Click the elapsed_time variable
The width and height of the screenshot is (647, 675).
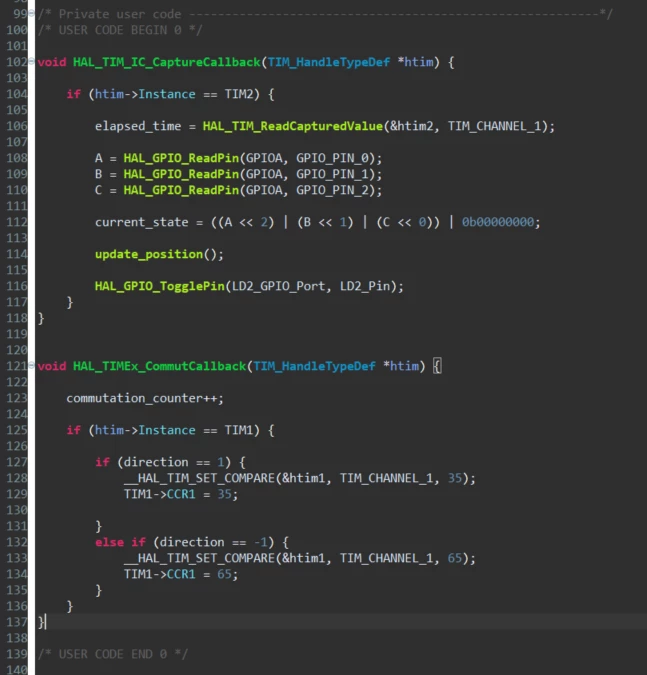pyautogui.click(x=138, y=126)
